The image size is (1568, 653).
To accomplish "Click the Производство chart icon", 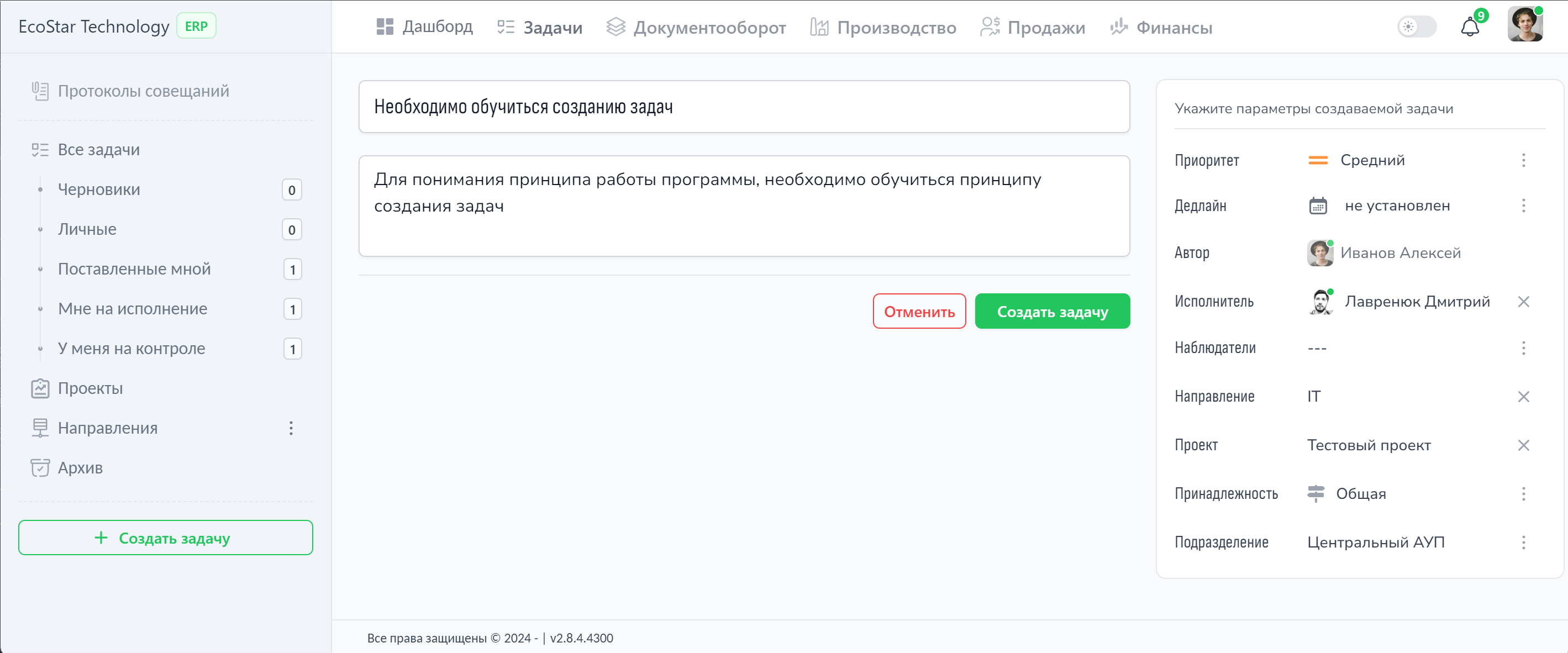I will 819,27.
